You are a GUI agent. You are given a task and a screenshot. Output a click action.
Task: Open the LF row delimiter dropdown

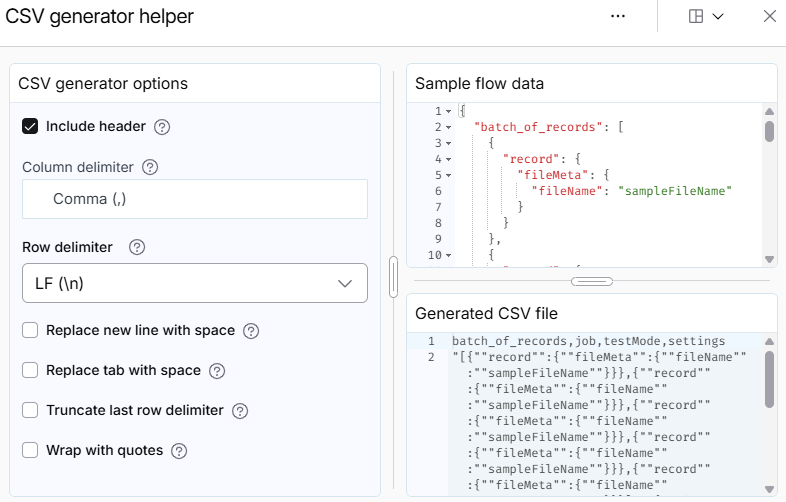(194, 283)
